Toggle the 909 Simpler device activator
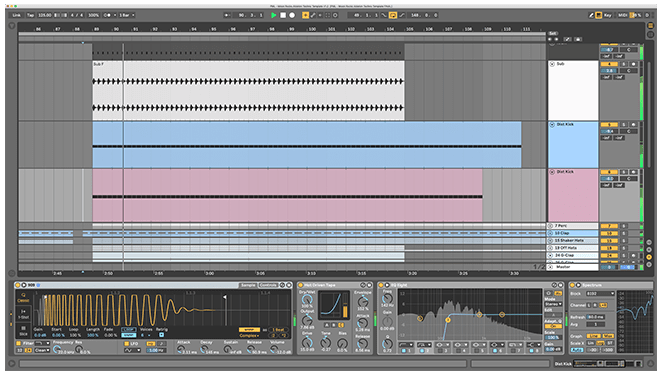This screenshot has height=378, width=672. [x=18, y=285]
